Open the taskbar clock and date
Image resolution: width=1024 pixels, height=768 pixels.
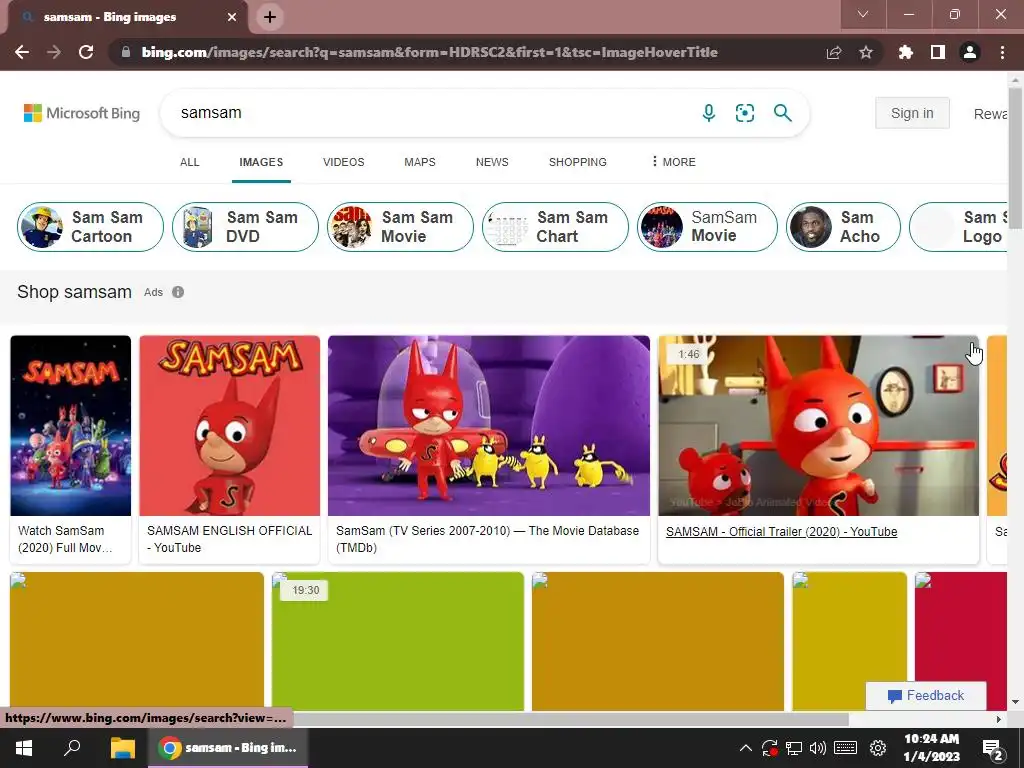pyautogui.click(x=932, y=748)
